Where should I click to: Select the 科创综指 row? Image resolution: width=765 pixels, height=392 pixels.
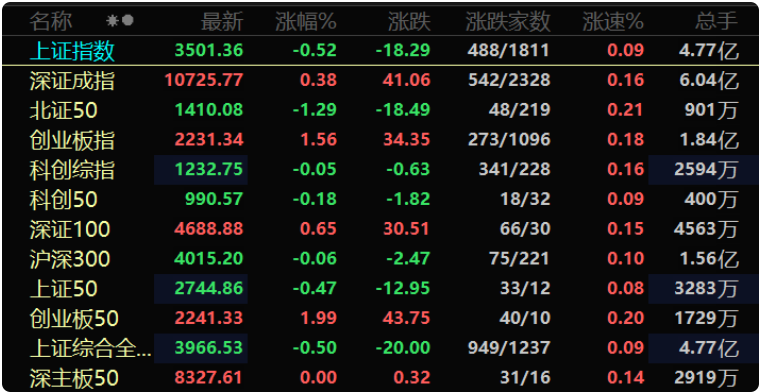(x=381, y=169)
